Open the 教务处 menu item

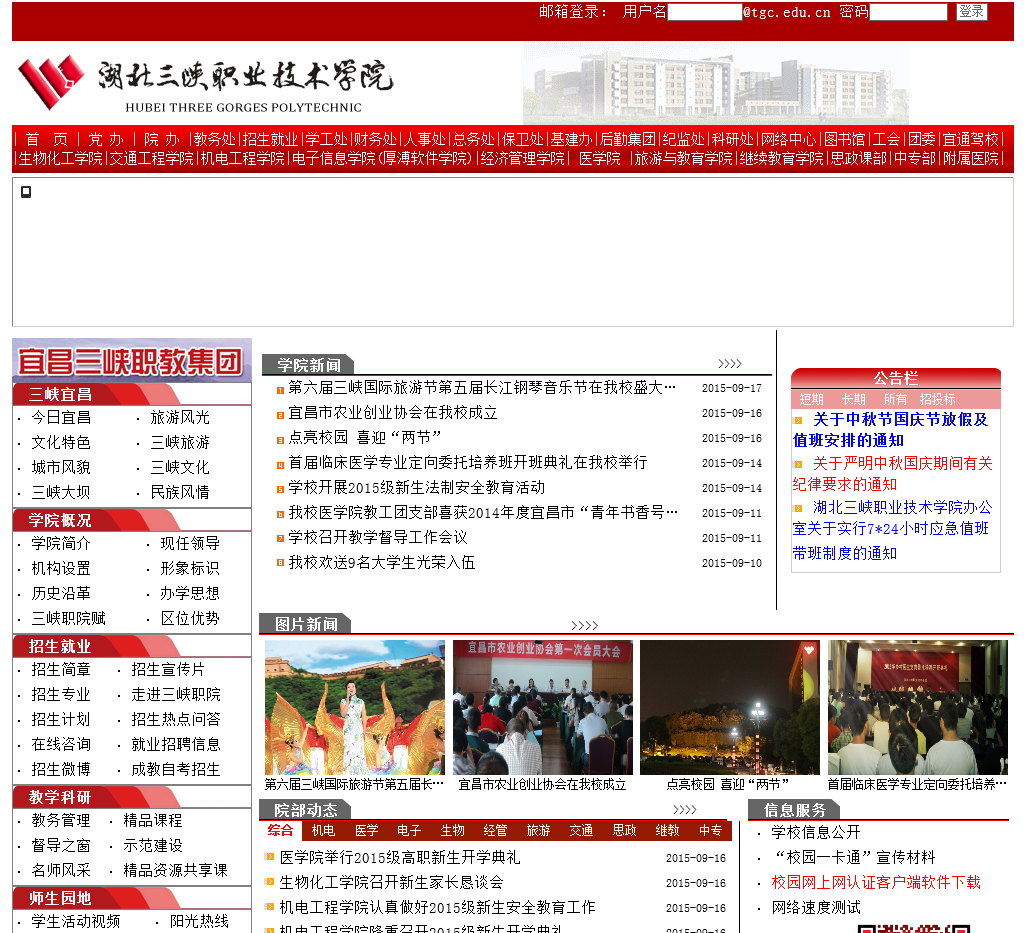pyautogui.click(x=214, y=139)
